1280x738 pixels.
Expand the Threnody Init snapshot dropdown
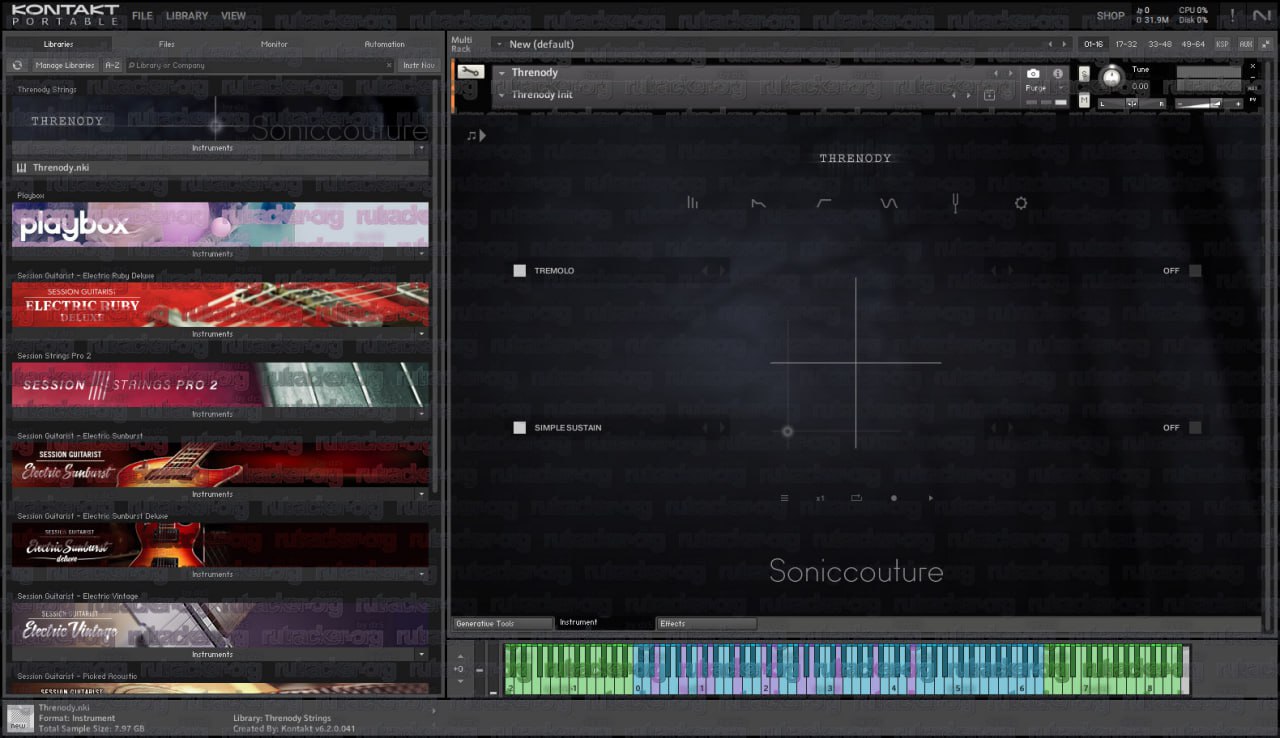pyautogui.click(x=501, y=95)
